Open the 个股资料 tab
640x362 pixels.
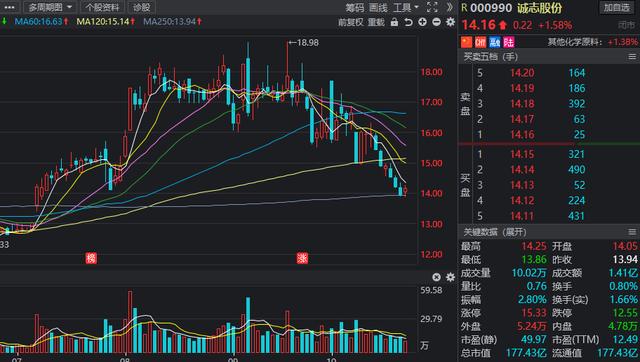click(x=102, y=7)
